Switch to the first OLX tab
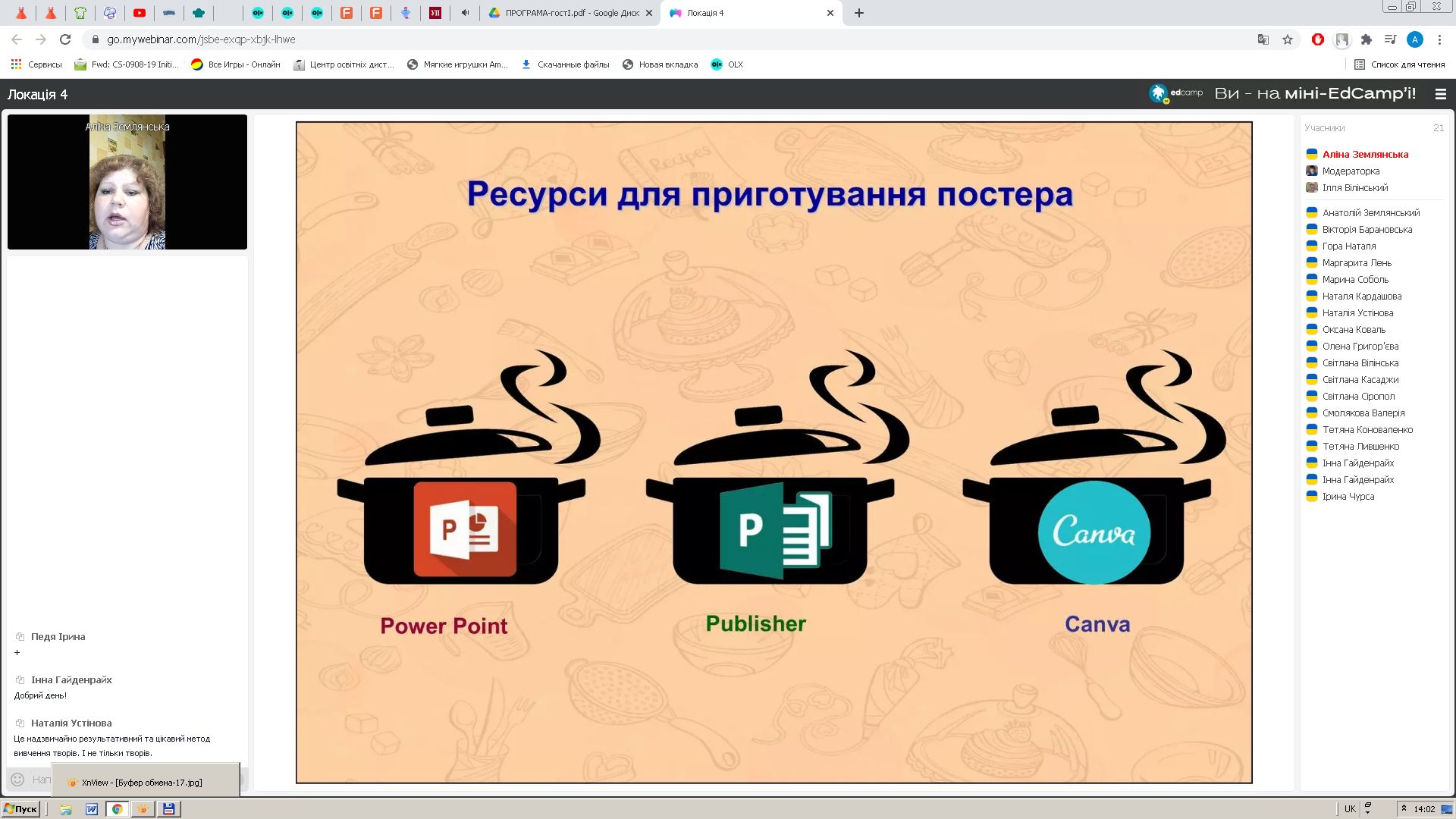Viewport: 1456px width, 819px height. (258, 13)
